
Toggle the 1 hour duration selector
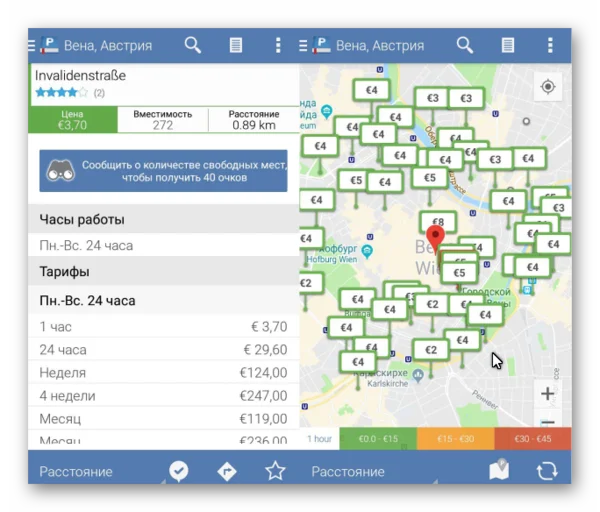320,439
